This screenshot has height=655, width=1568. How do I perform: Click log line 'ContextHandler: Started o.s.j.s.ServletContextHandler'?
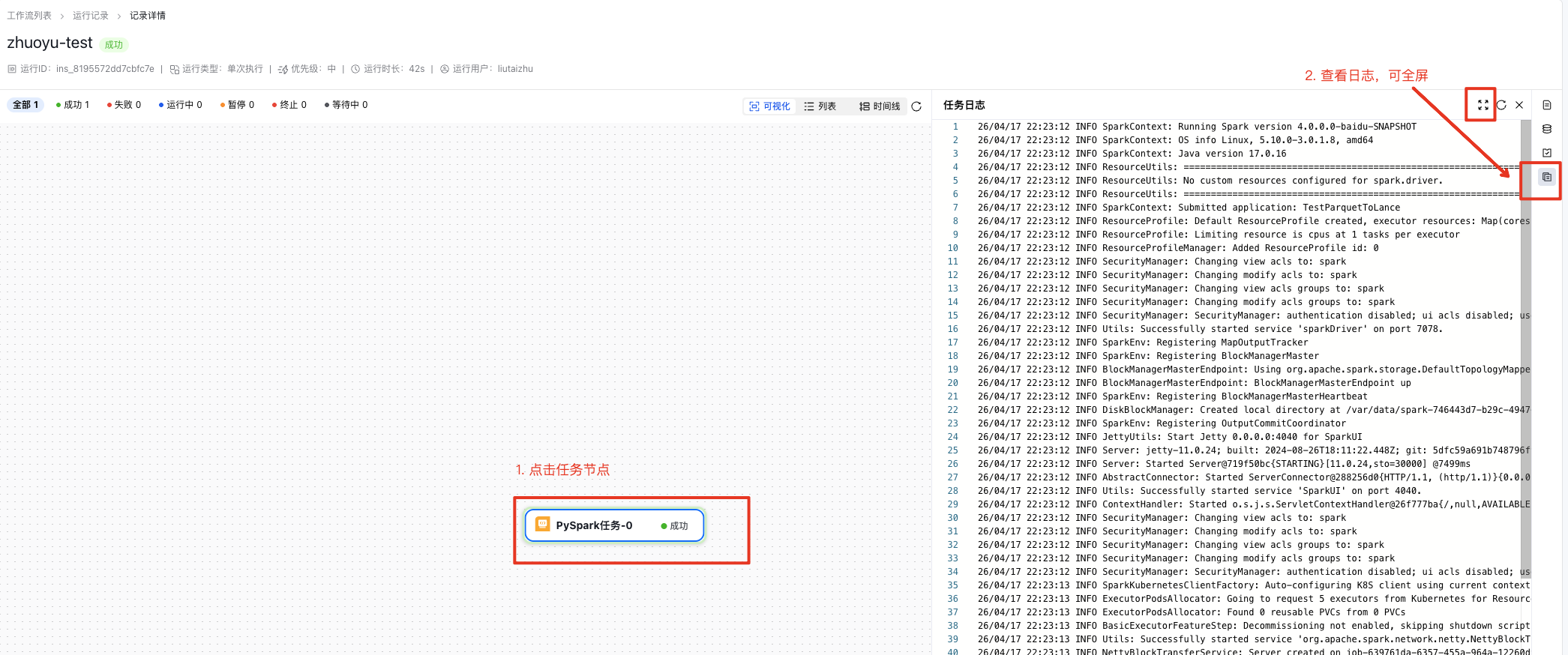pyautogui.click(x=1253, y=504)
